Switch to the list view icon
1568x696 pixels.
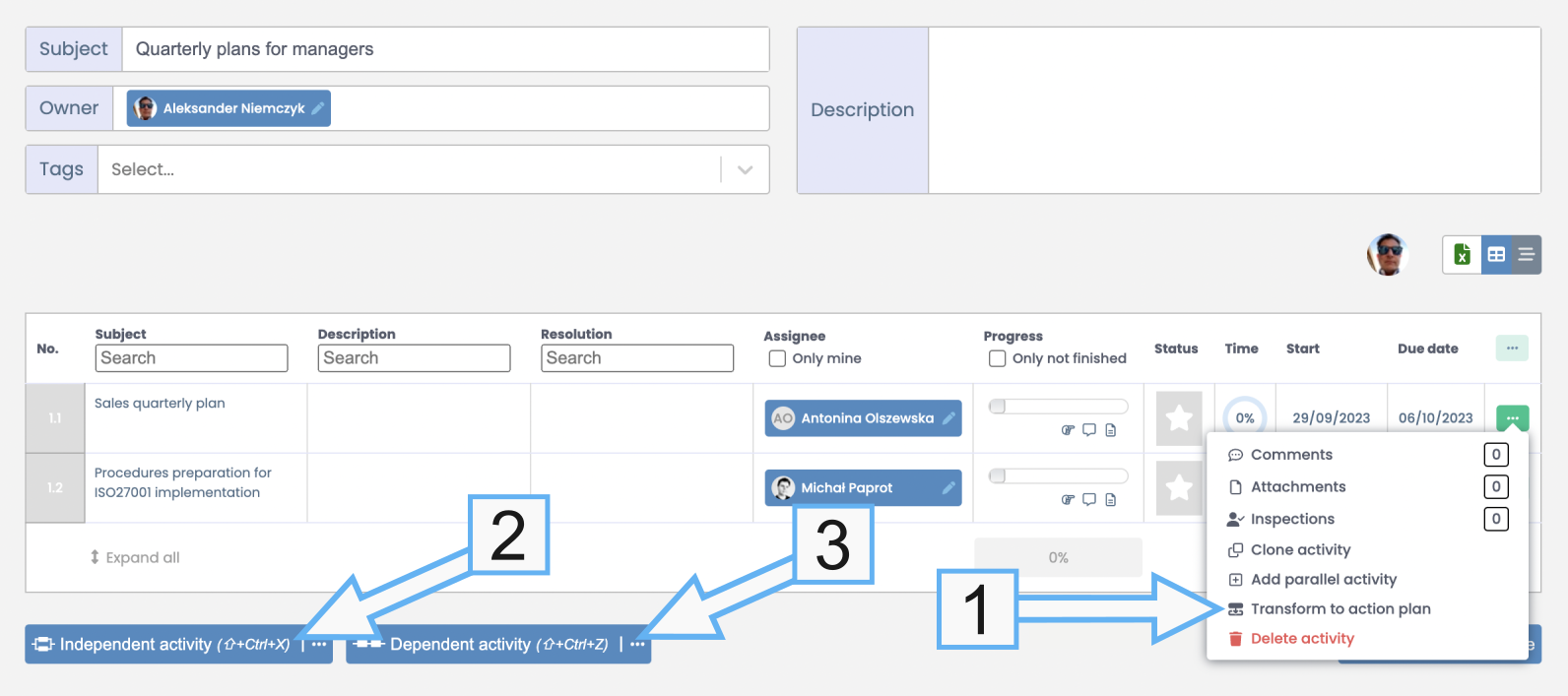coord(1526,255)
